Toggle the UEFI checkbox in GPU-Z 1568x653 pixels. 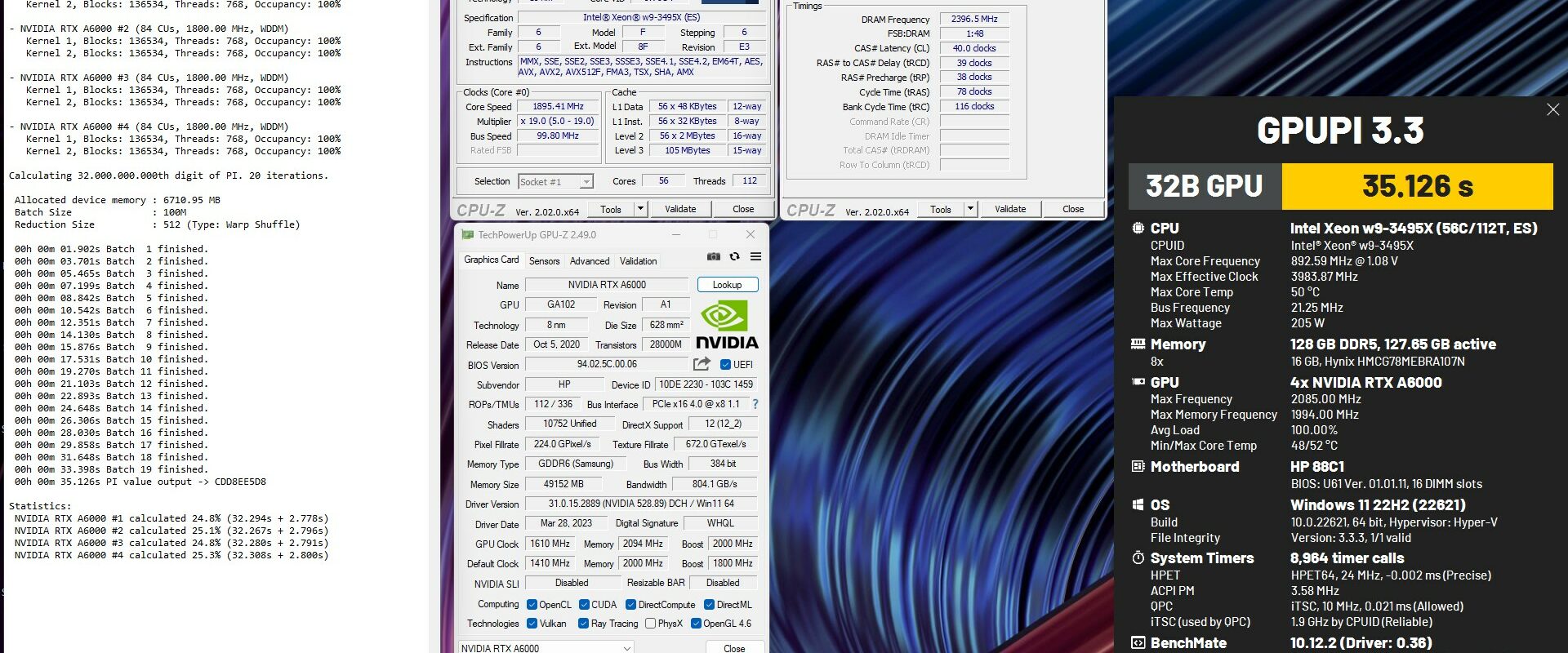click(x=725, y=365)
